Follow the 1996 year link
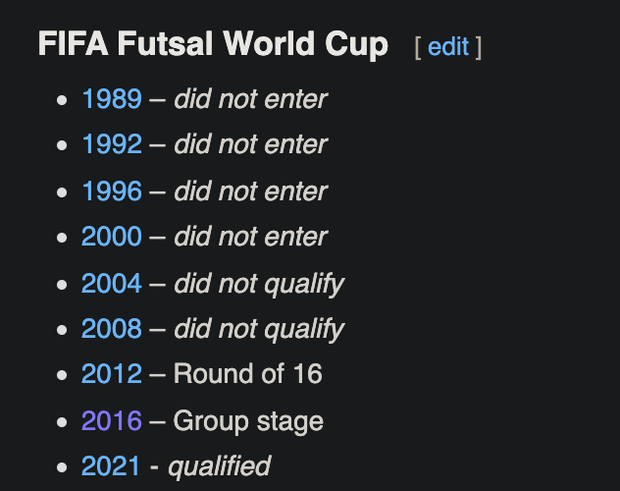 click(112, 191)
